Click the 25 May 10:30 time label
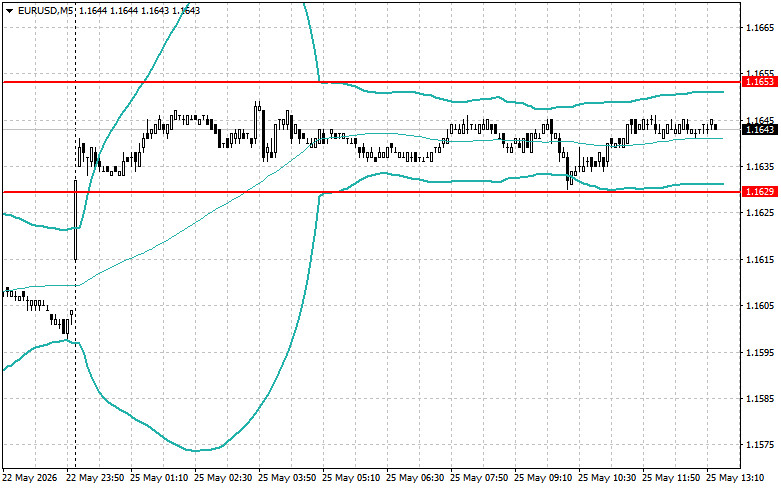This screenshot has width=781, height=489. (607, 478)
